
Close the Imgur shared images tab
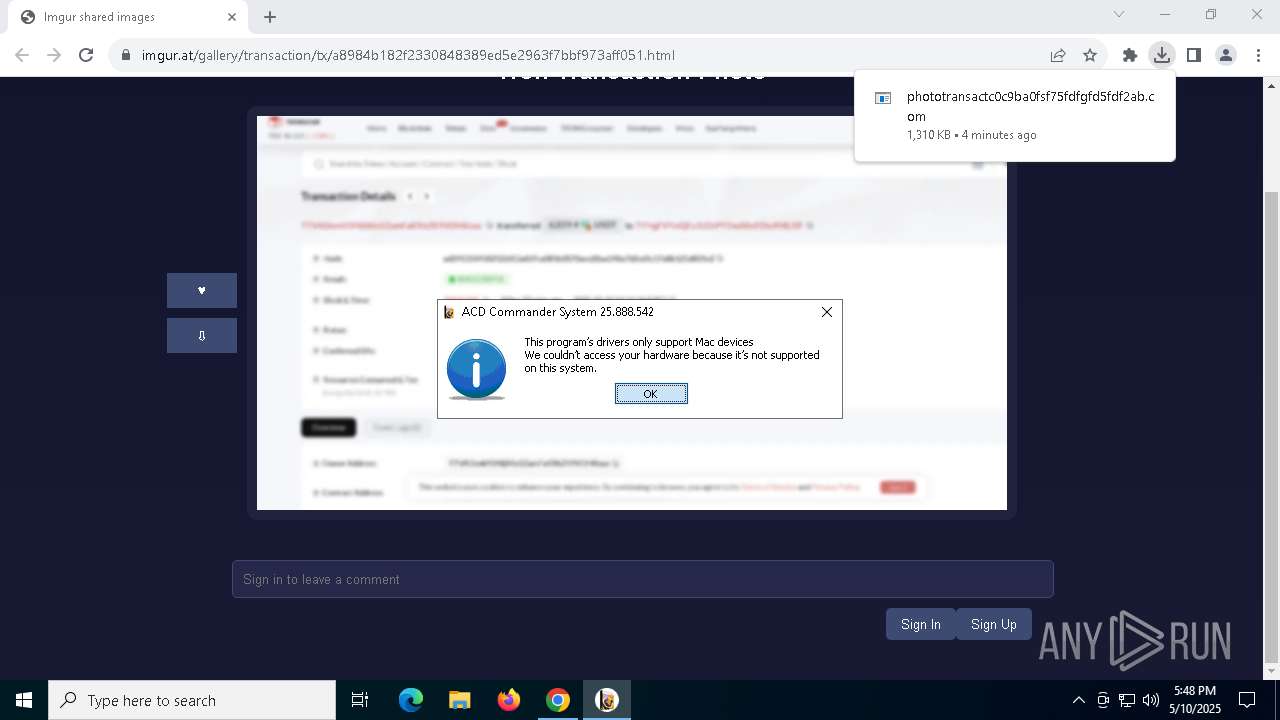tap(232, 17)
